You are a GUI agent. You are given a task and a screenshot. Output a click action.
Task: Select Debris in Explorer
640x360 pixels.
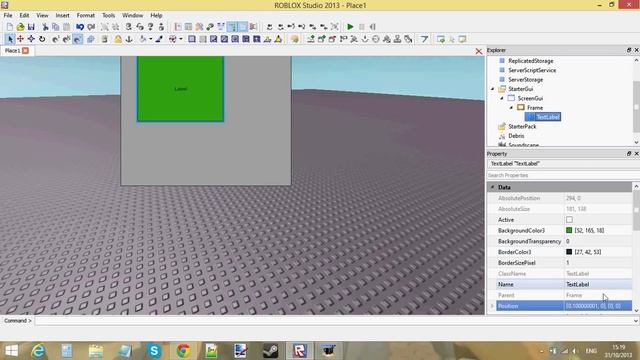click(516, 136)
